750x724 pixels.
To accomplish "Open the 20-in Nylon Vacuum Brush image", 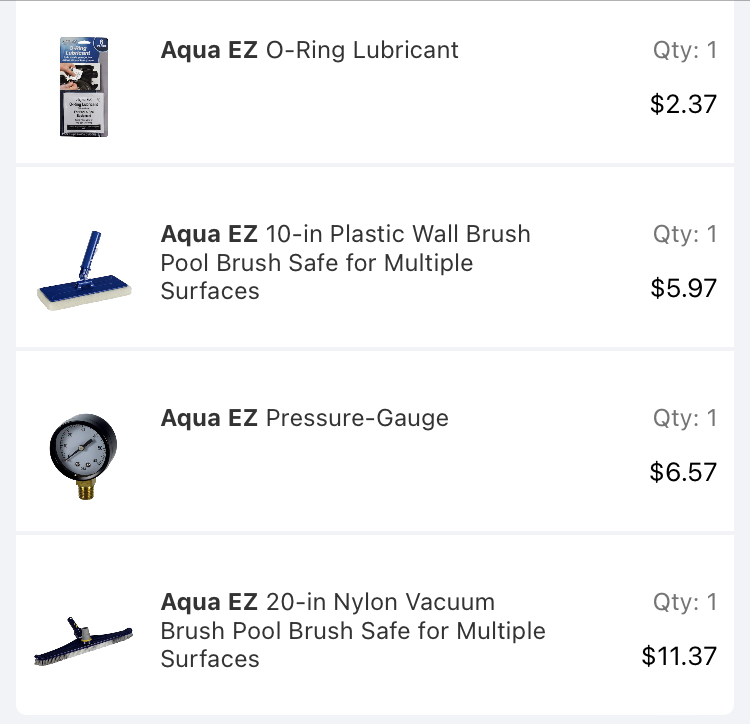I will point(84,641).
